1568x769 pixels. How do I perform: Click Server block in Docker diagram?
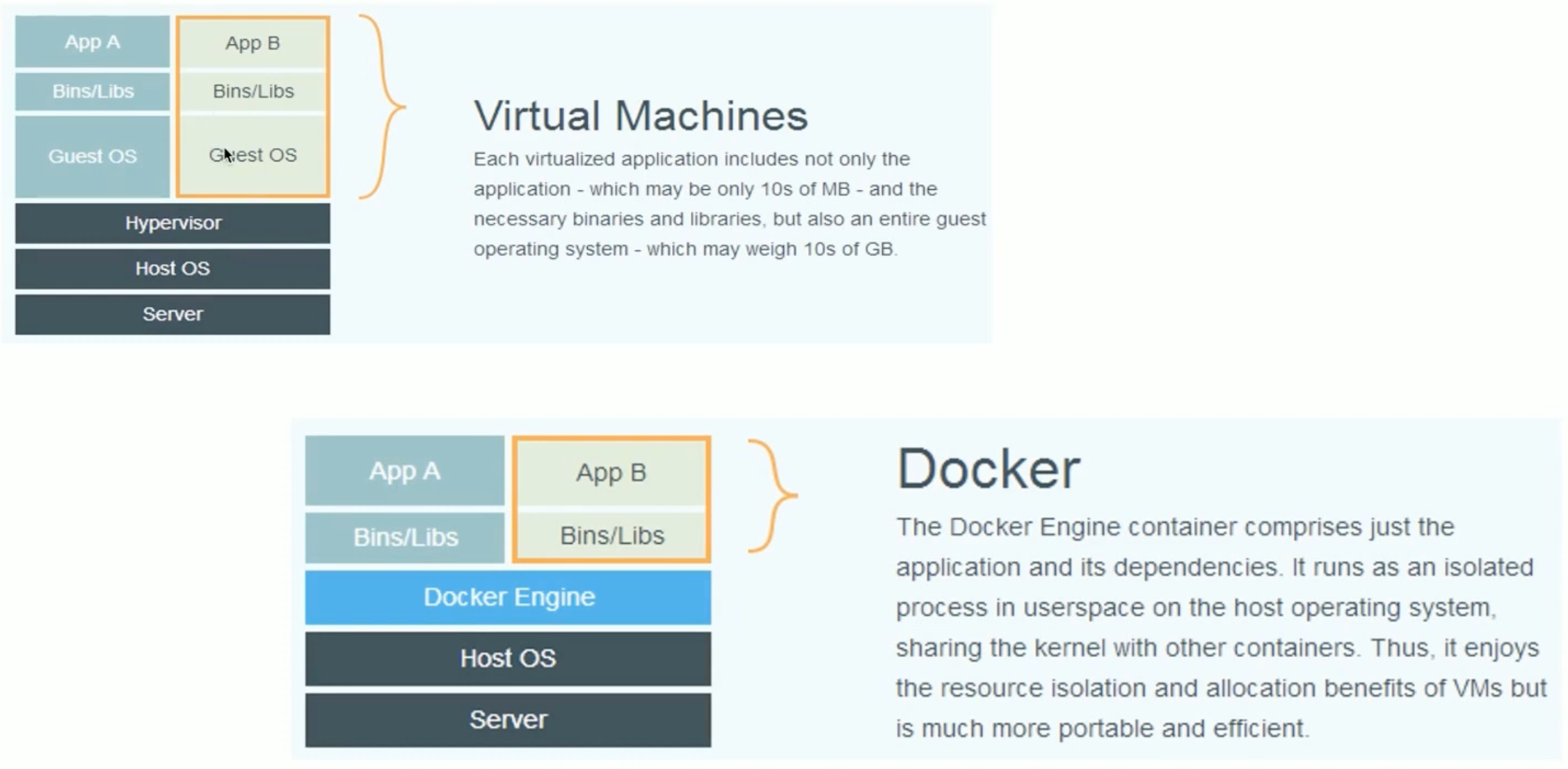point(509,720)
